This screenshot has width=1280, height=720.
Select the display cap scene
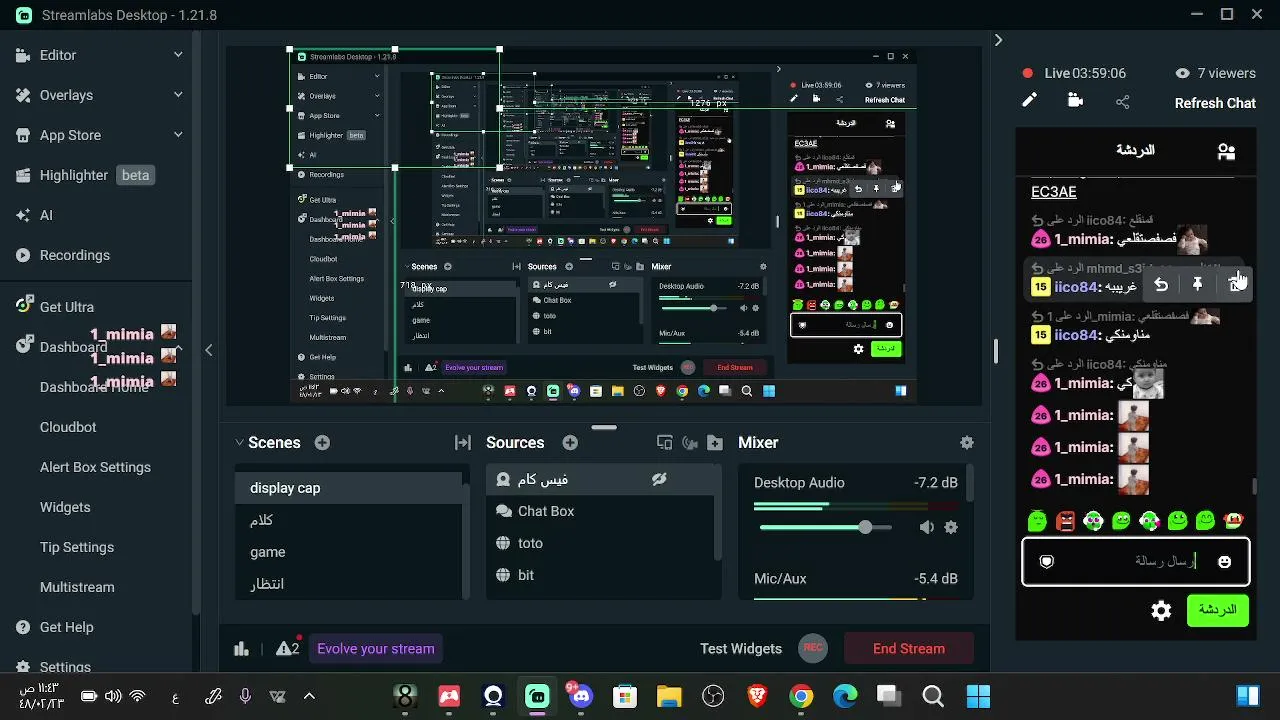(x=349, y=488)
